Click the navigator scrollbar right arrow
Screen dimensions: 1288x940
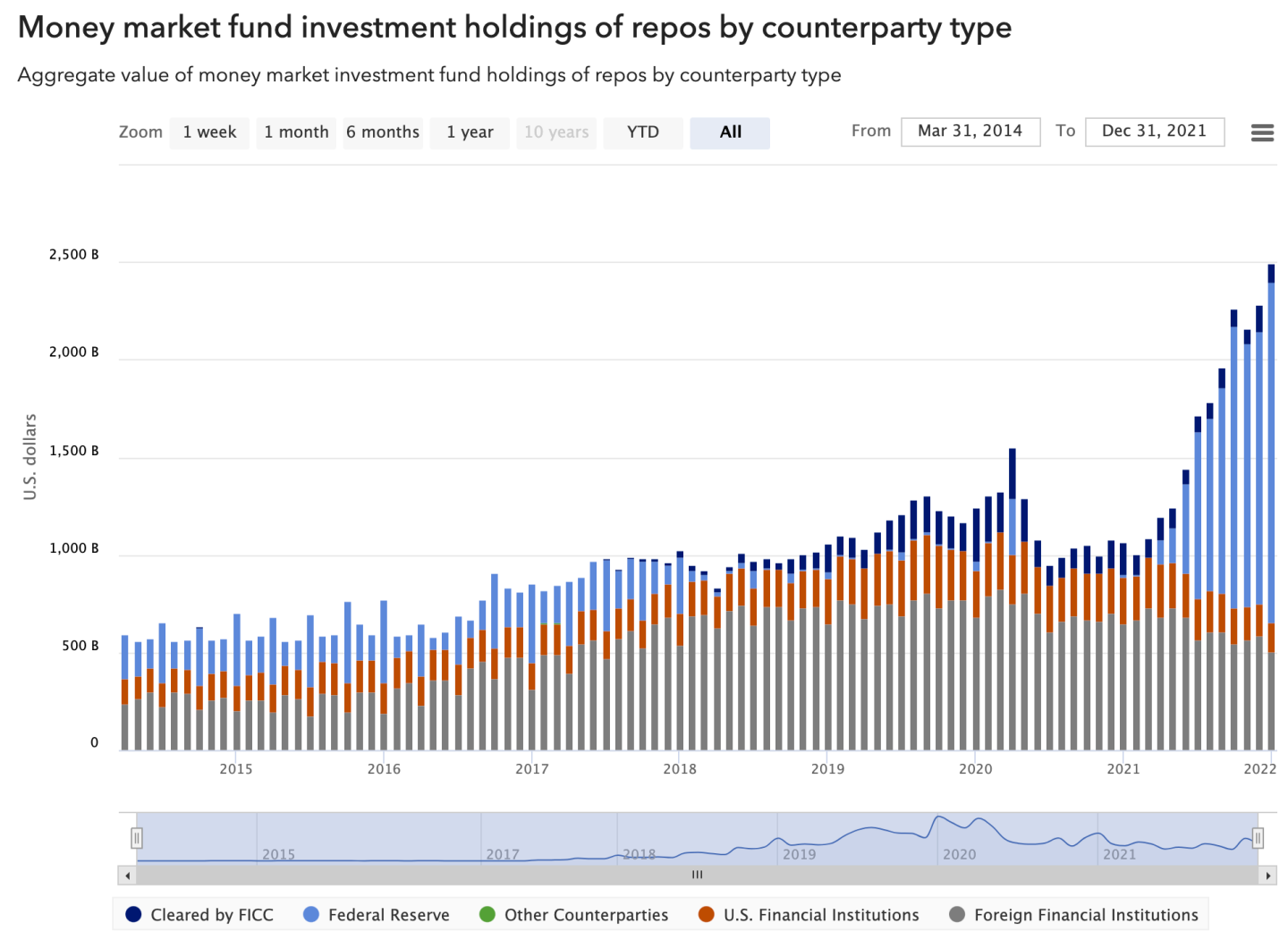coord(1267,876)
